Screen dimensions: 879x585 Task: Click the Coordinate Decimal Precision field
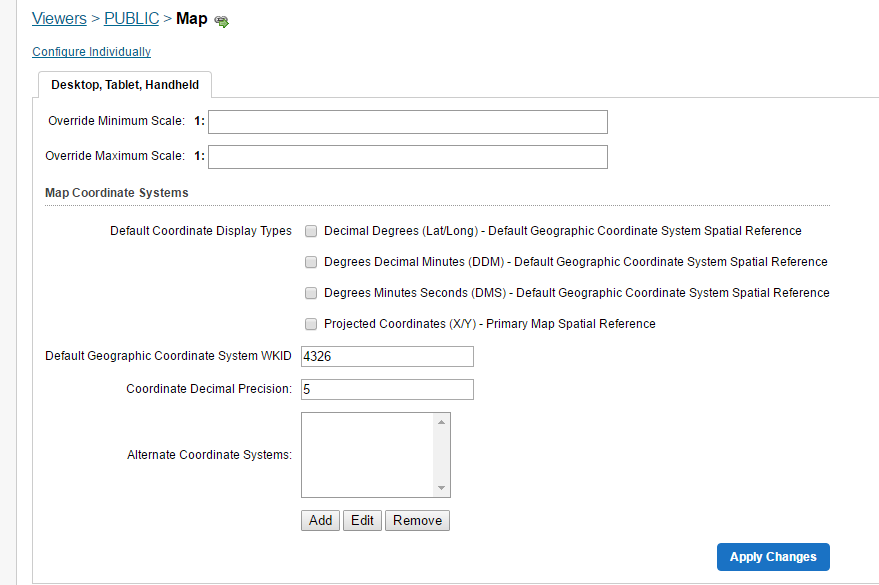coord(387,389)
